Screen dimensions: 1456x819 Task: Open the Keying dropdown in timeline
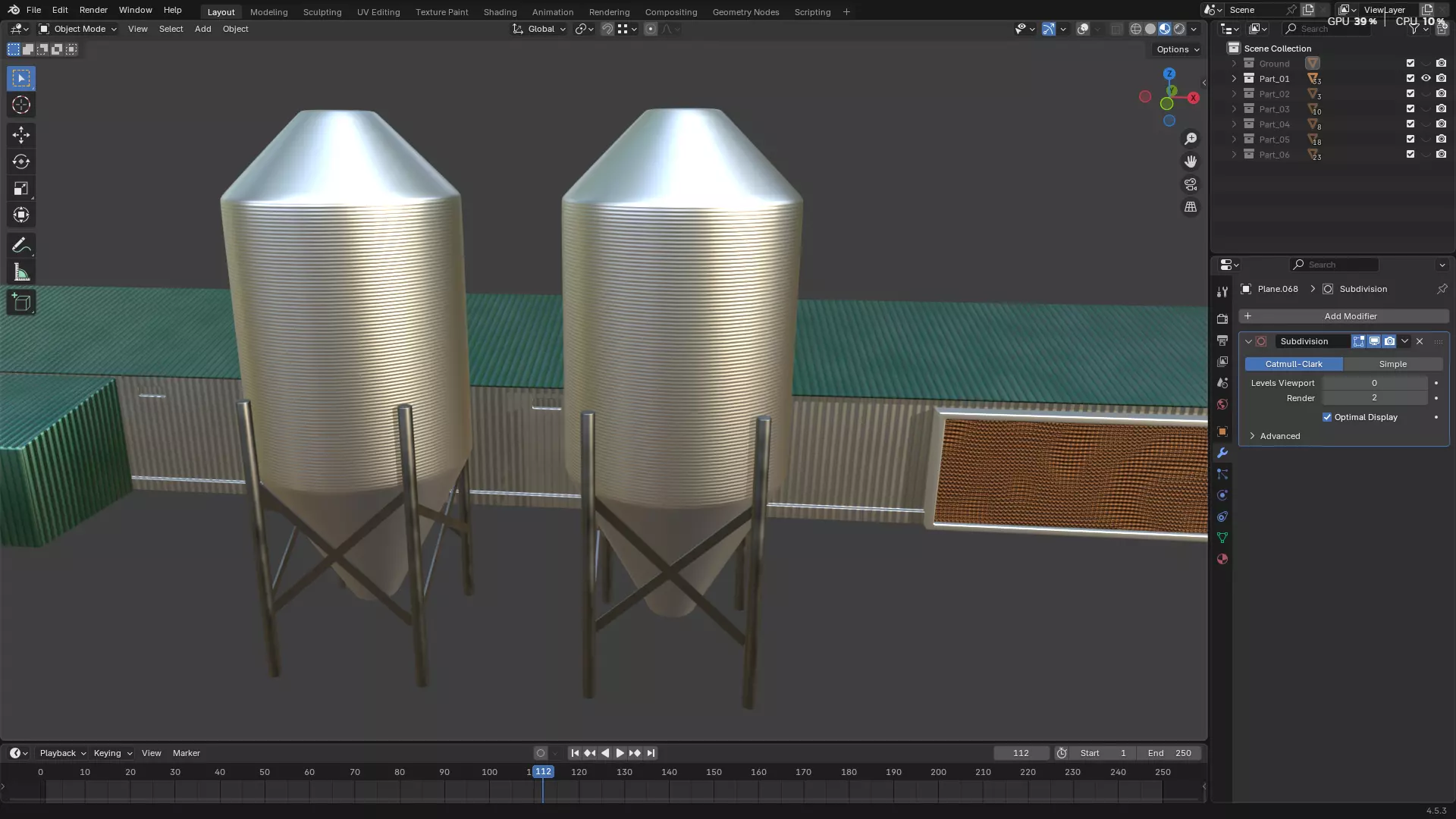click(x=112, y=753)
